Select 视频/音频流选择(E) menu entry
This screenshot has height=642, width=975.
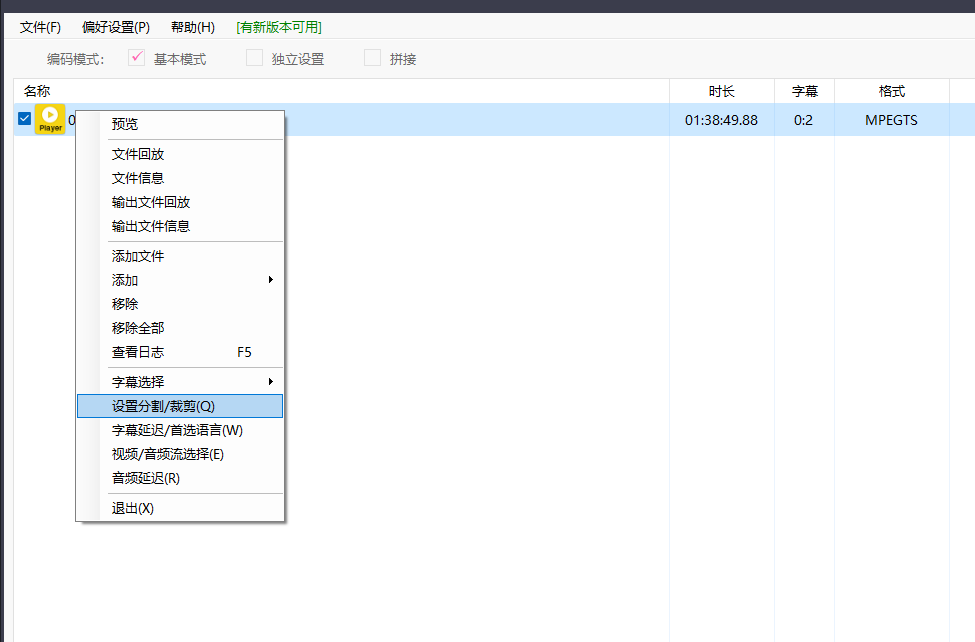180,454
